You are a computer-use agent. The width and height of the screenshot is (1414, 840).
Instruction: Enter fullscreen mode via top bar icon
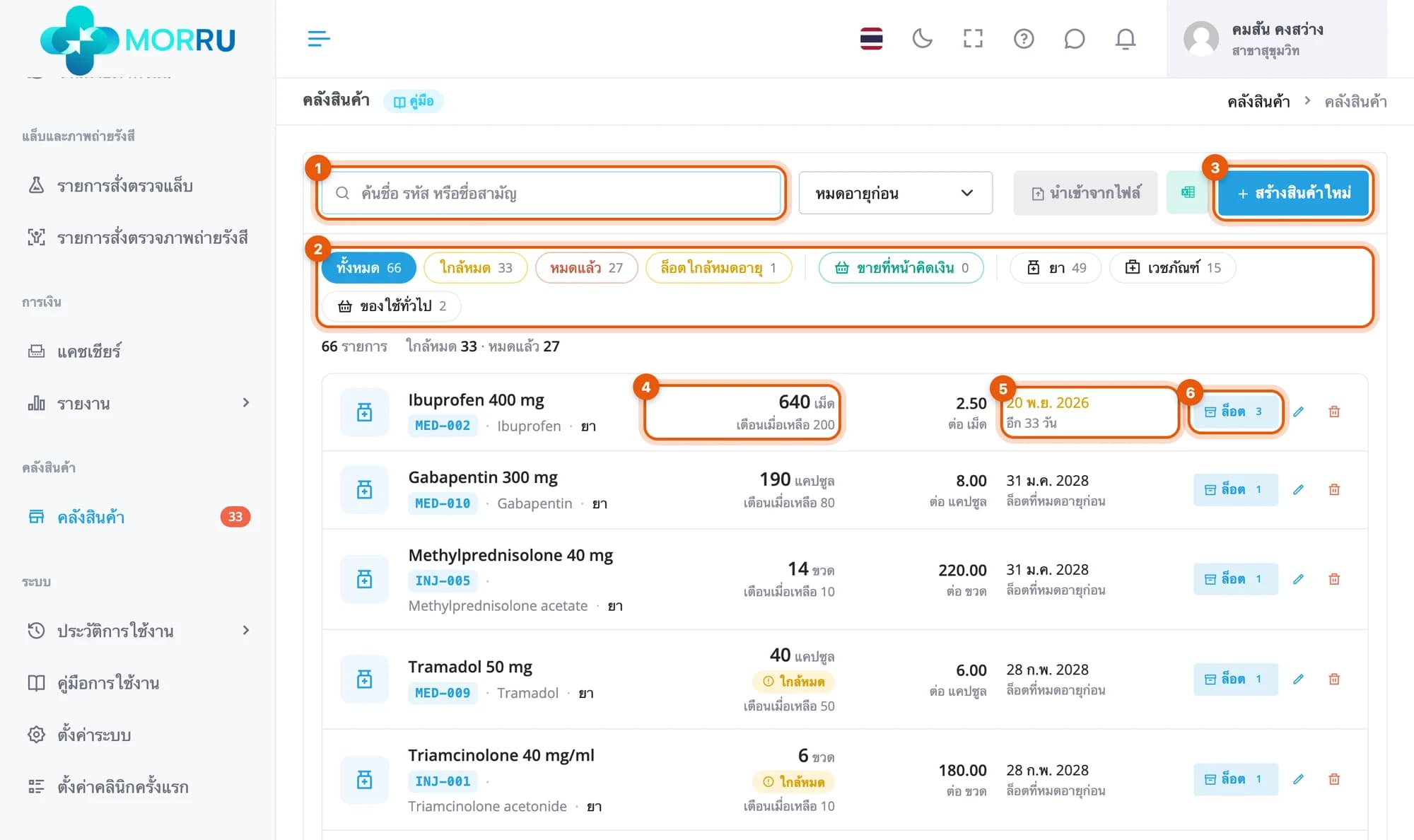[973, 38]
